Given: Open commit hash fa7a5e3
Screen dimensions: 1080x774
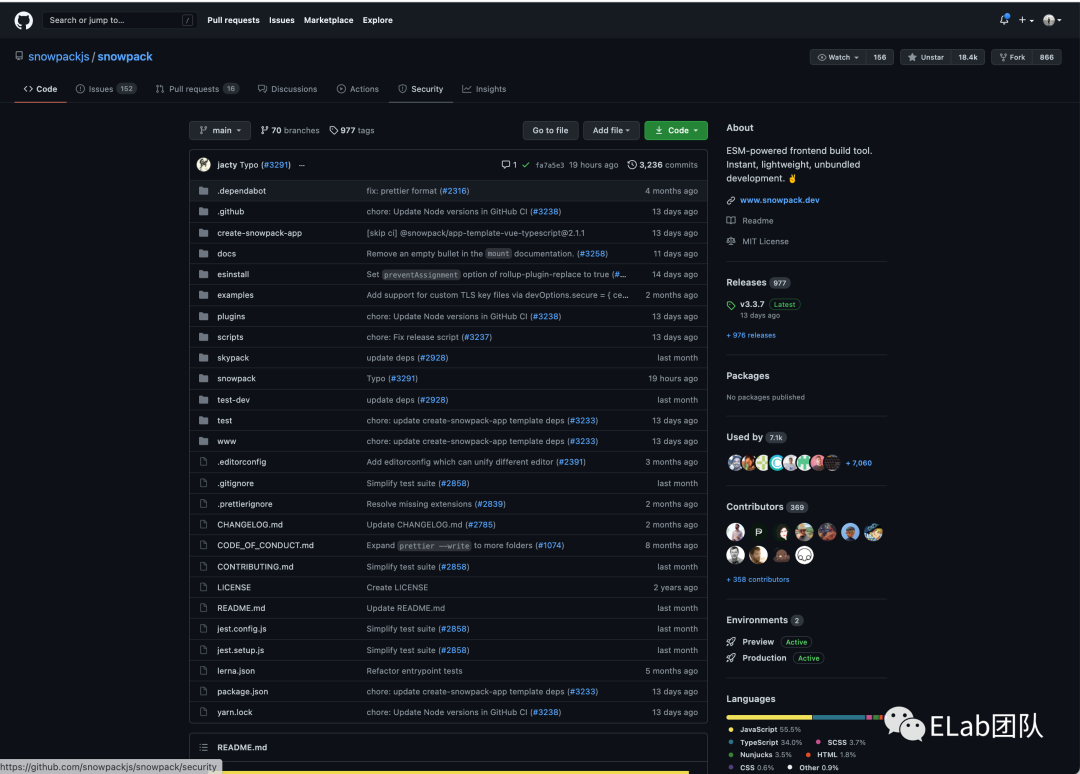Looking at the screenshot, I should pos(550,165).
